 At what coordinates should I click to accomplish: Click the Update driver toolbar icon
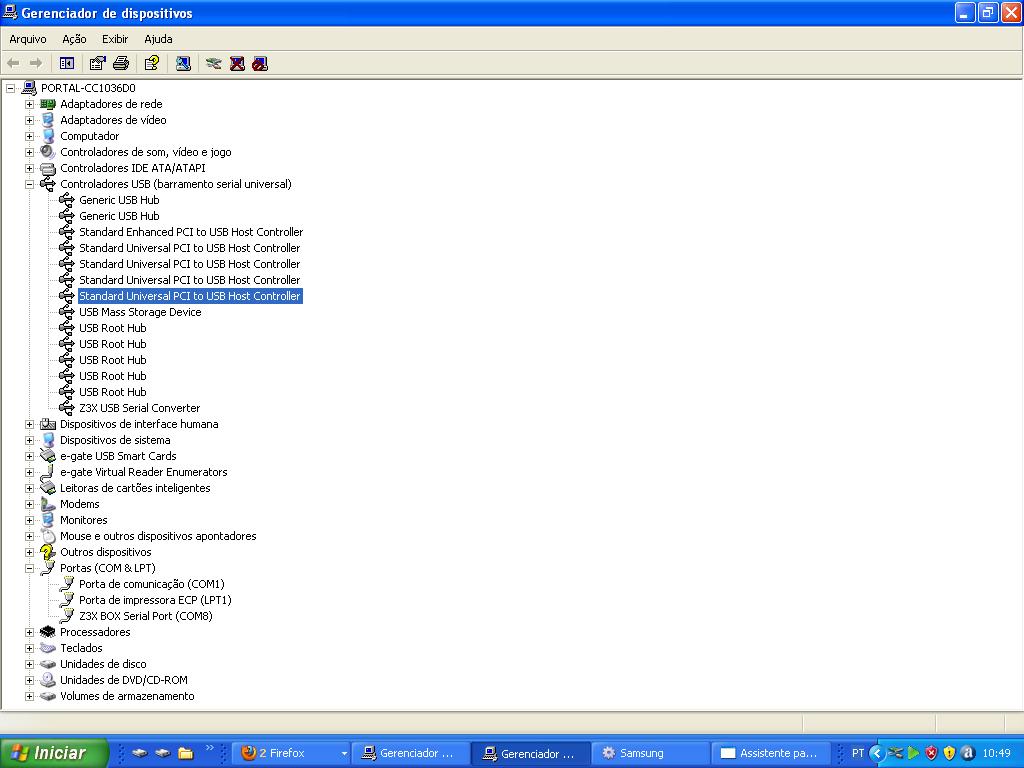pos(213,63)
